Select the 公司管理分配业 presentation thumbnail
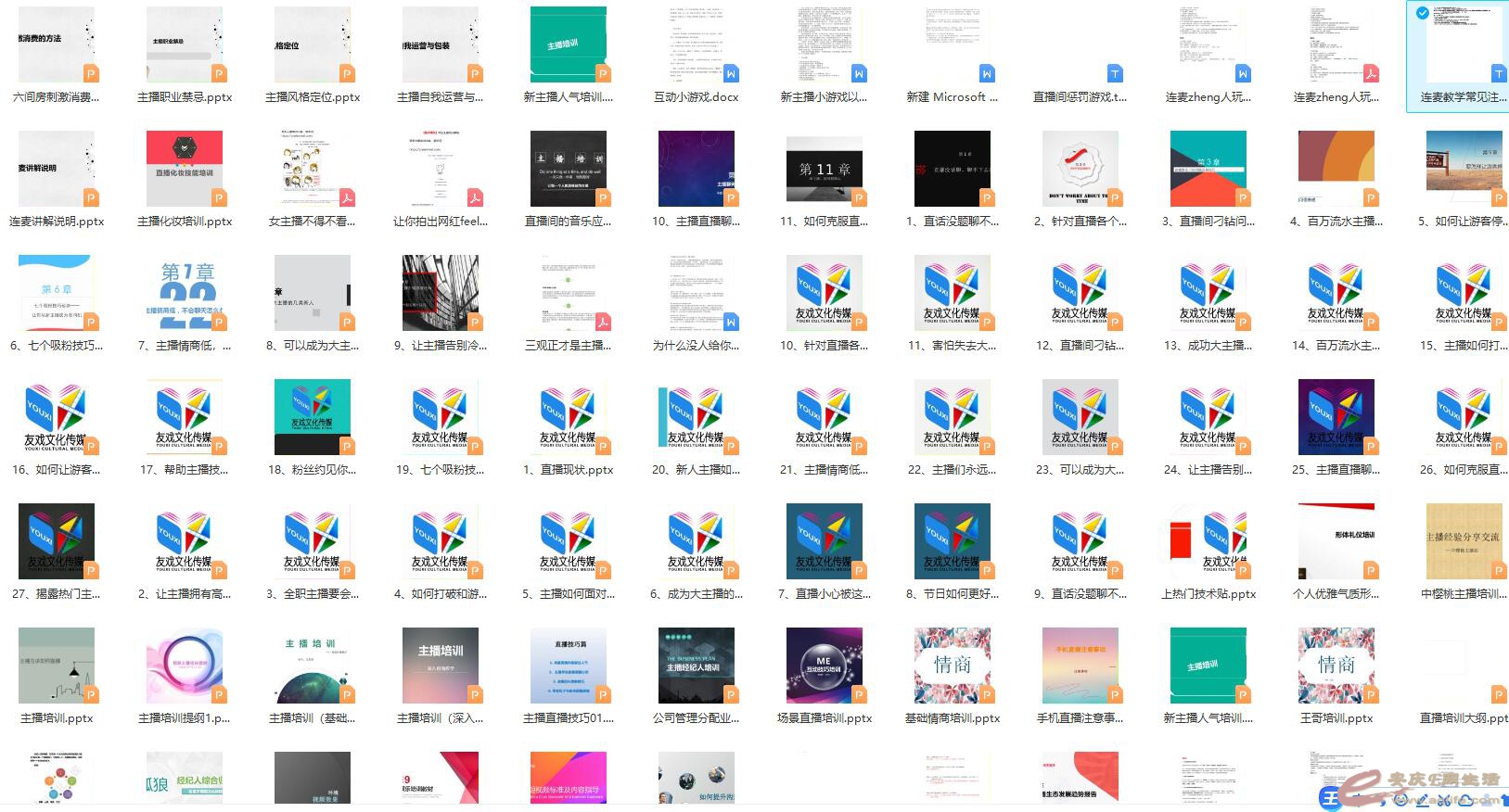 697,666
